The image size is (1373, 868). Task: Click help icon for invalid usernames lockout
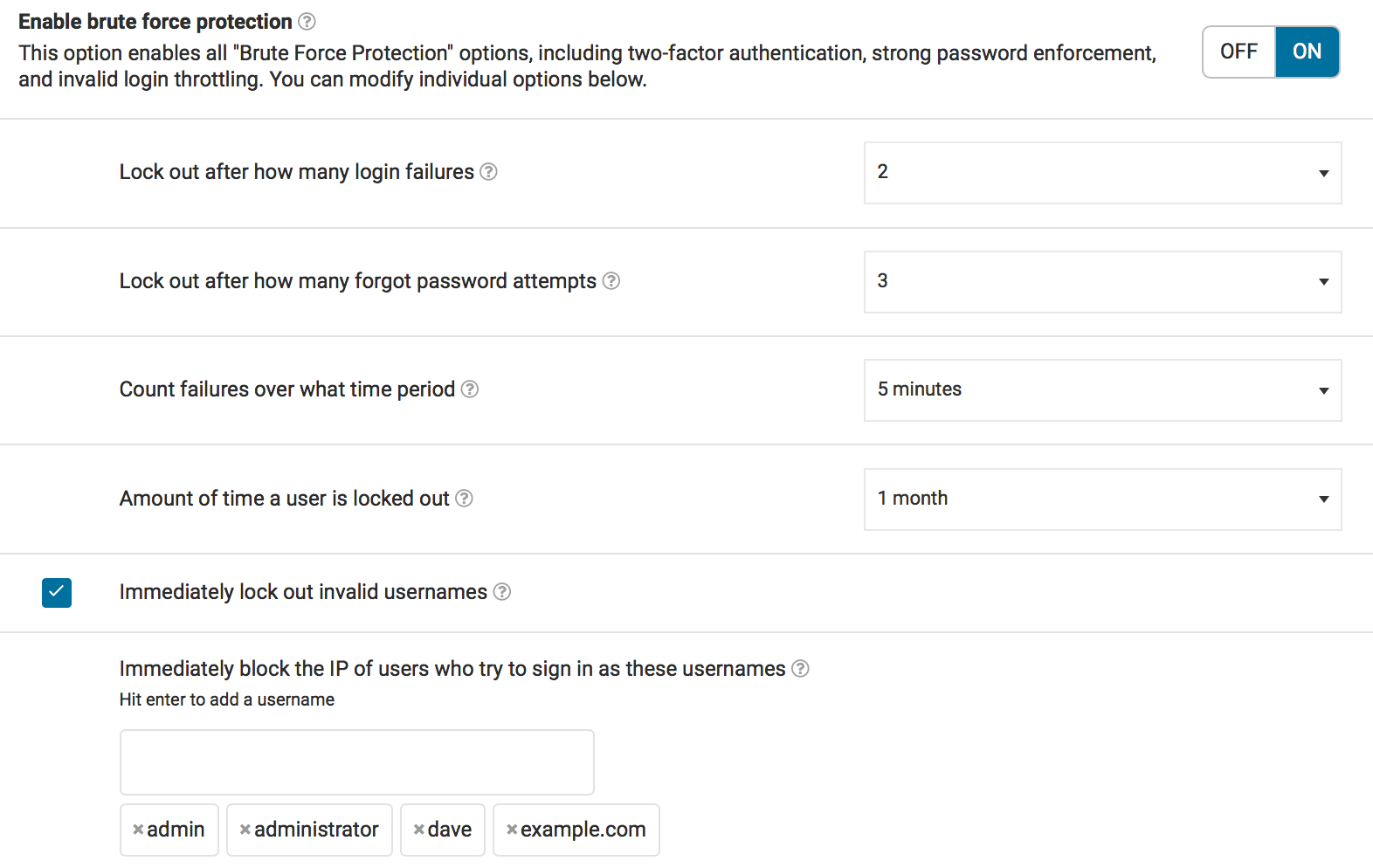pyautogui.click(x=502, y=592)
